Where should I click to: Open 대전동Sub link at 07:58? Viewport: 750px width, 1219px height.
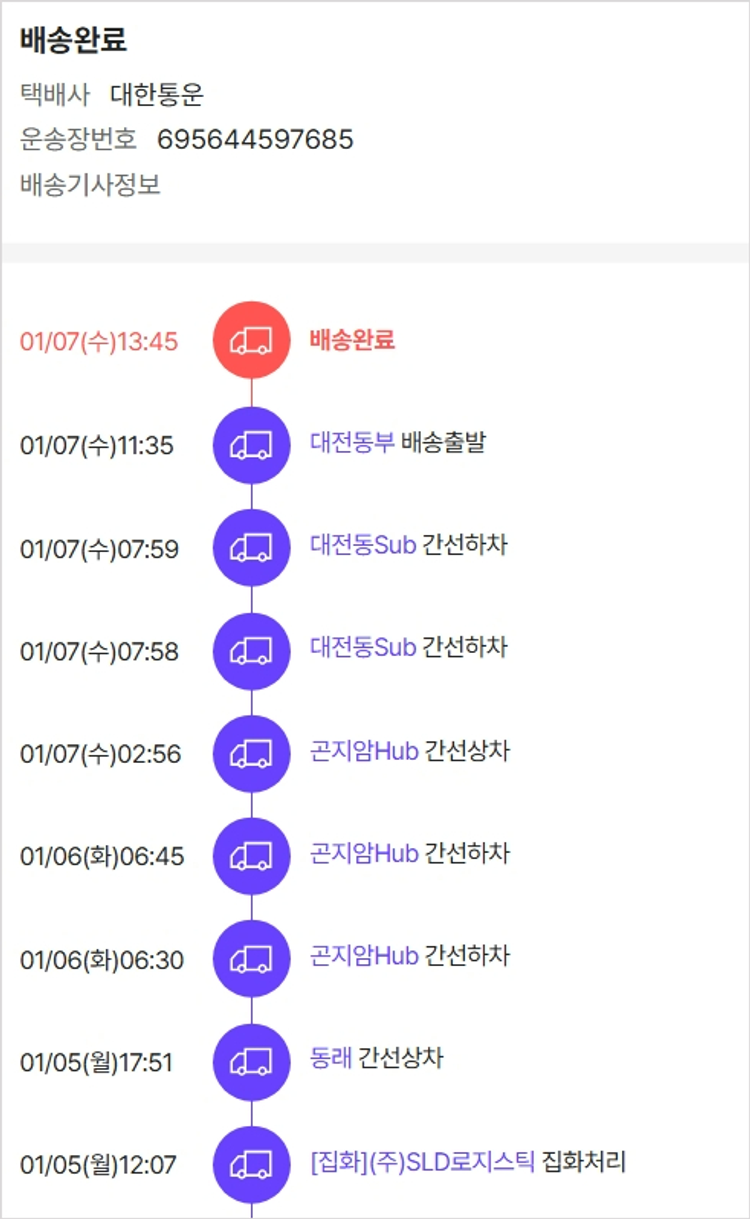point(363,648)
